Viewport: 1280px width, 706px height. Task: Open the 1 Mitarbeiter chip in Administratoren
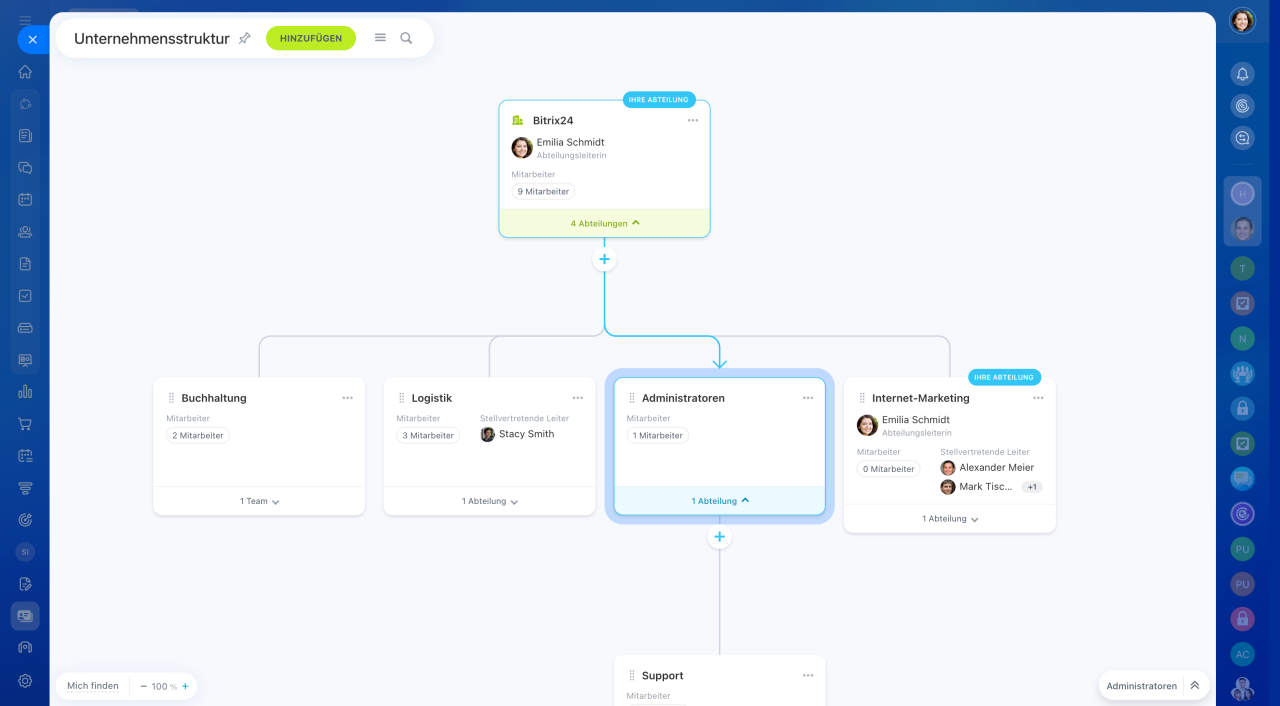[658, 435]
